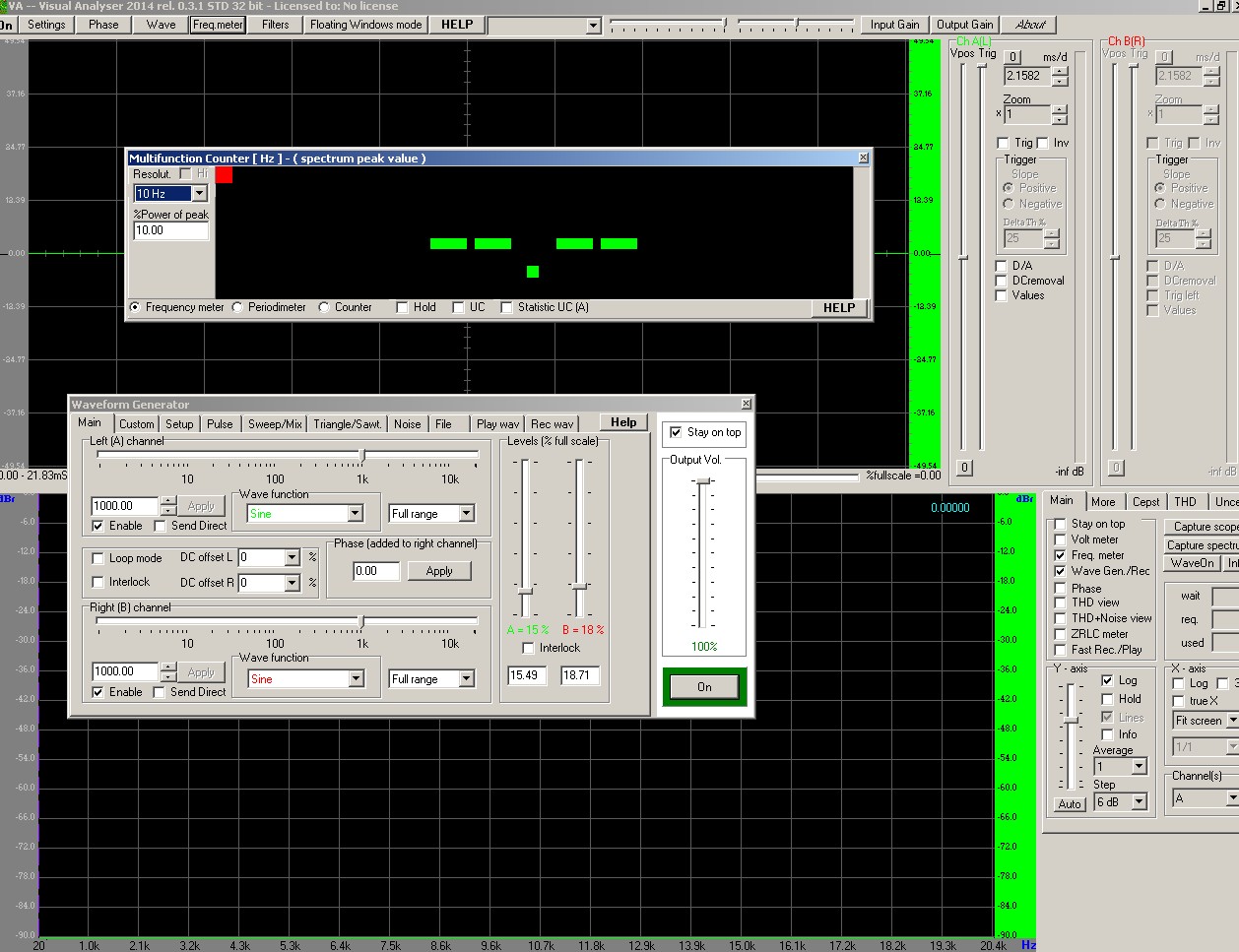Click the On button in Waveform Generator
This screenshot has width=1239, height=952.
[704, 687]
